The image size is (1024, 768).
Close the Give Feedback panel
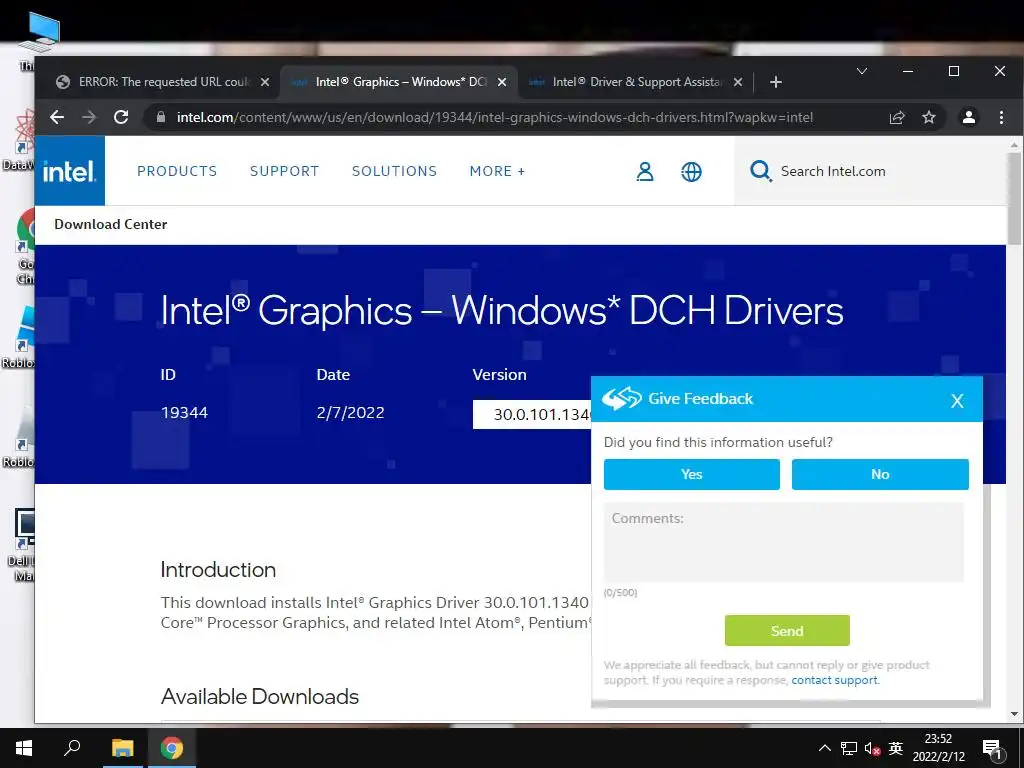(957, 400)
